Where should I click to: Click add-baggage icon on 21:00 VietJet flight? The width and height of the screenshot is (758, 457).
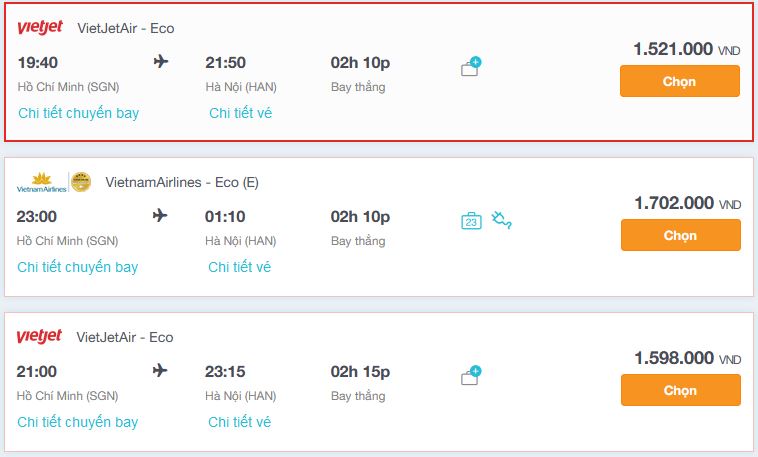[471, 375]
